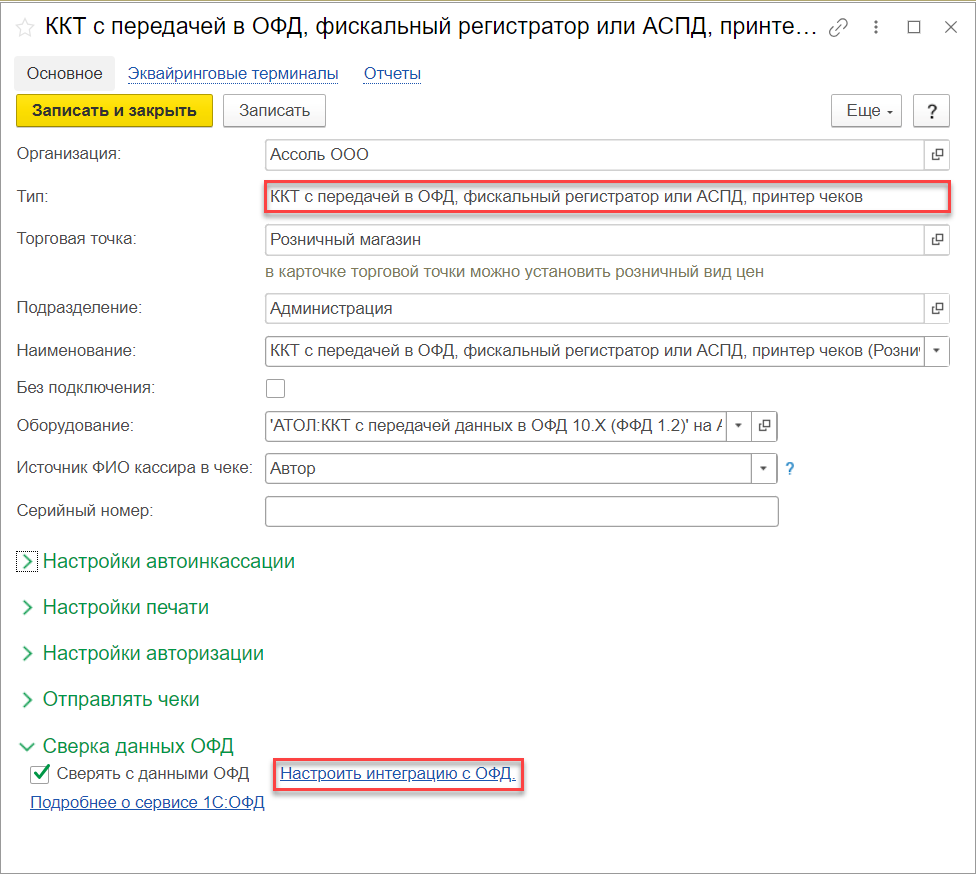This screenshot has height=874, width=976.
Task: Open the Наименование dropdown list
Action: tap(937, 351)
